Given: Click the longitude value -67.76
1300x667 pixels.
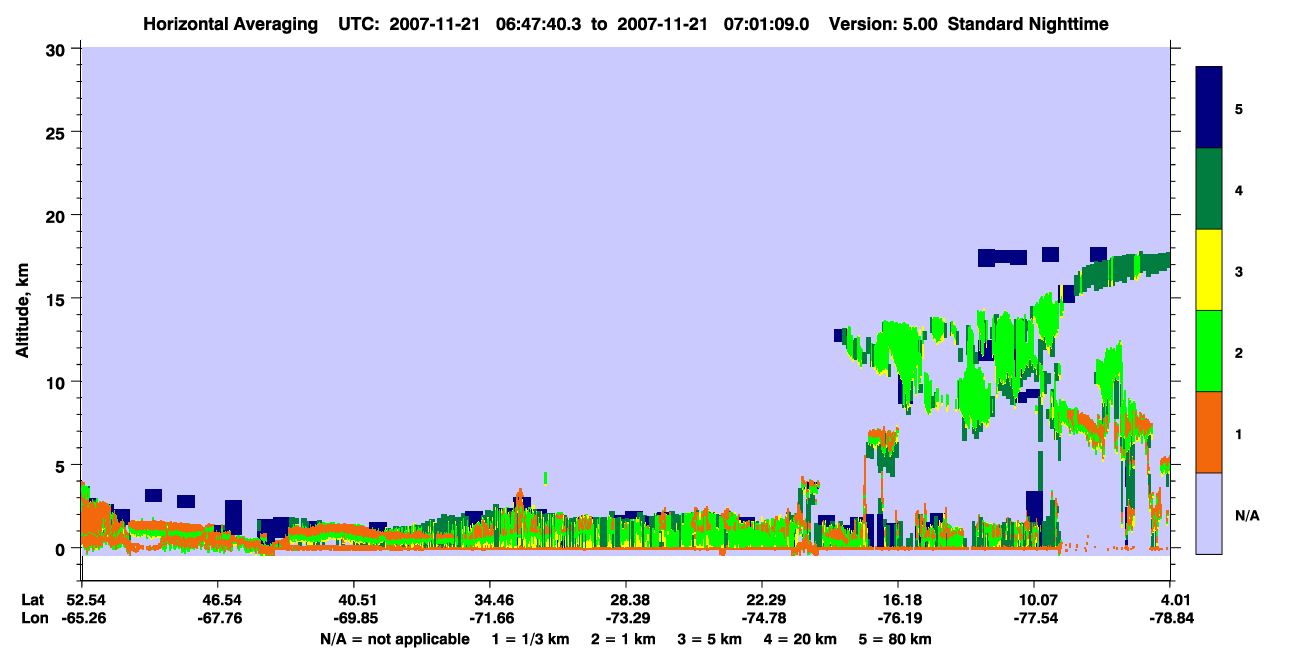Looking at the screenshot, I should click(218, 618).
